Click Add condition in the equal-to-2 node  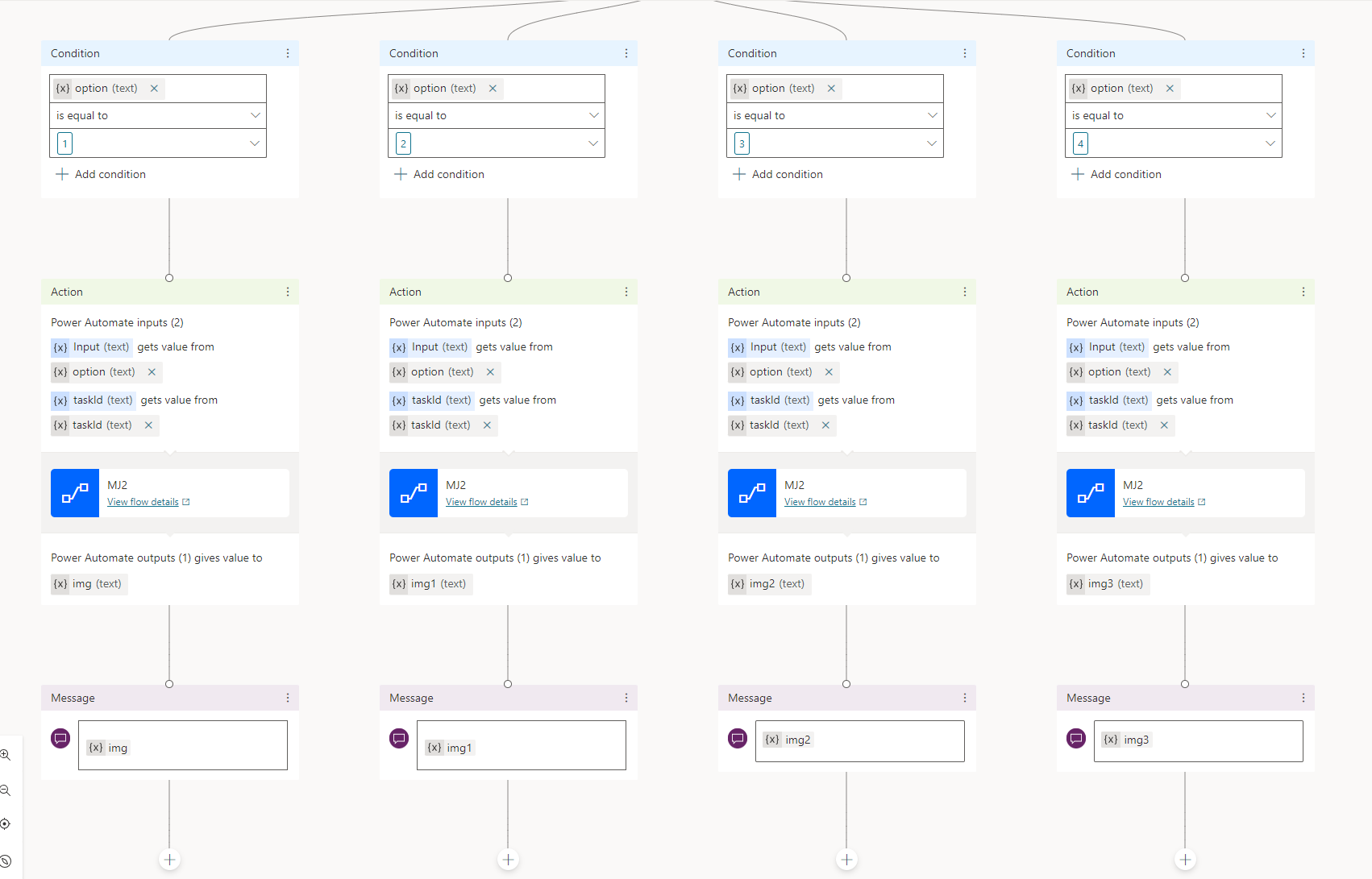439,174
